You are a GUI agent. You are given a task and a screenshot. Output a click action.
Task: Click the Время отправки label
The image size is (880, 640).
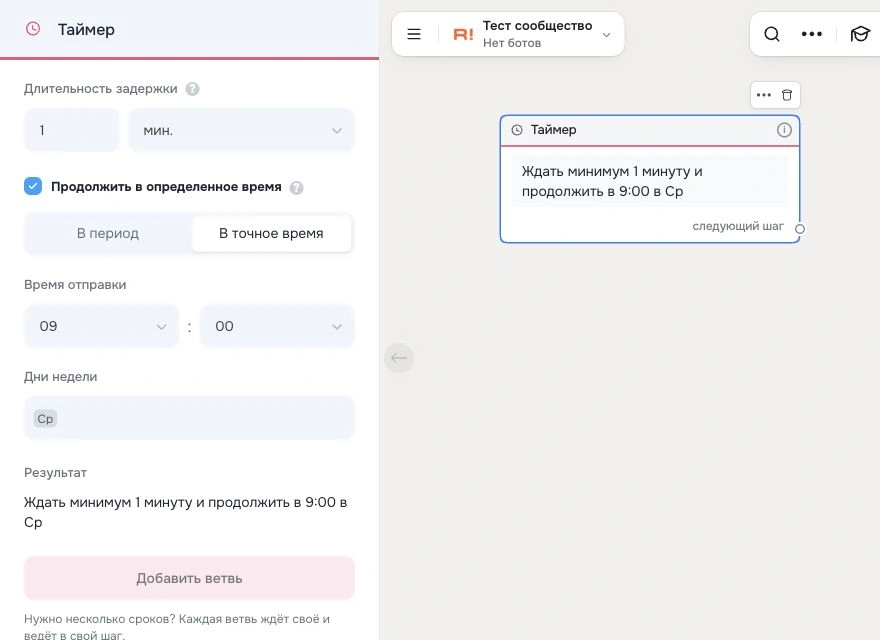click(x=75, y=285)
